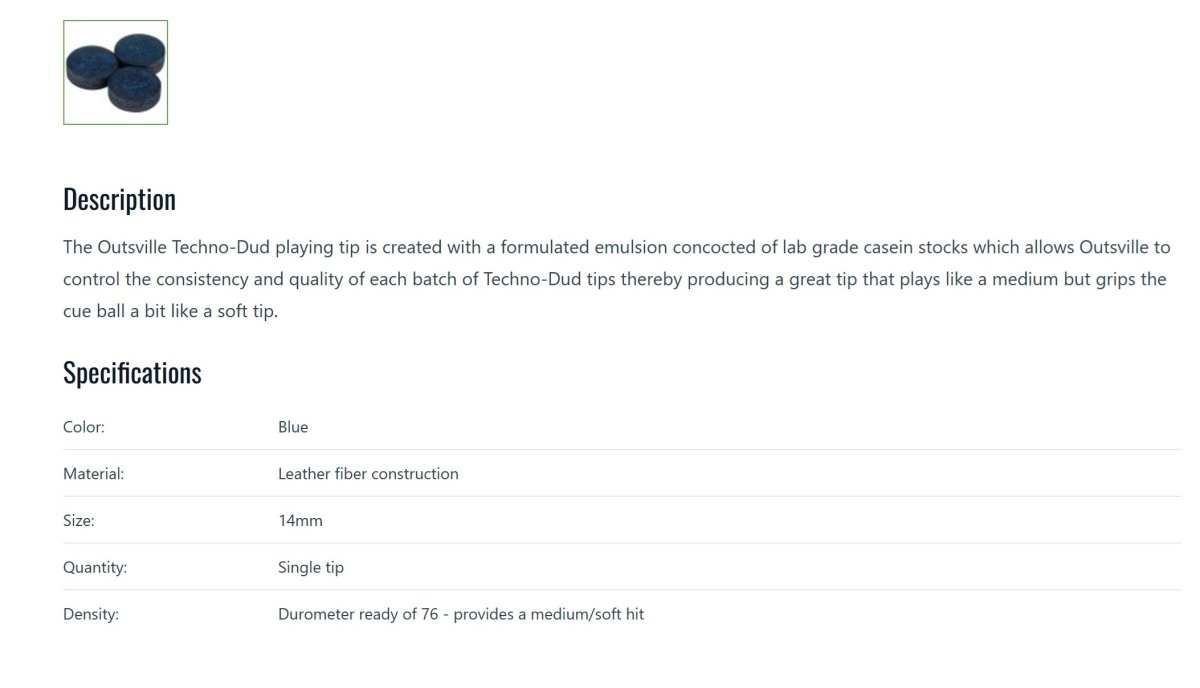Screen dimensions: 1200x688
Task: Click the Color specification label
Action: pyautogui.click(x=84, y=427)
